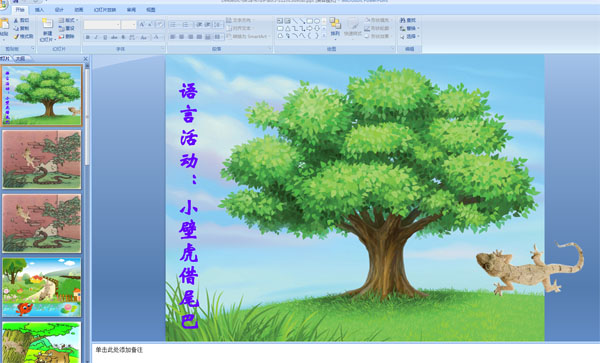Open the font size dropdown box
Image resolution: width=600 pixels, height=363 pixels.
[129, 25]
